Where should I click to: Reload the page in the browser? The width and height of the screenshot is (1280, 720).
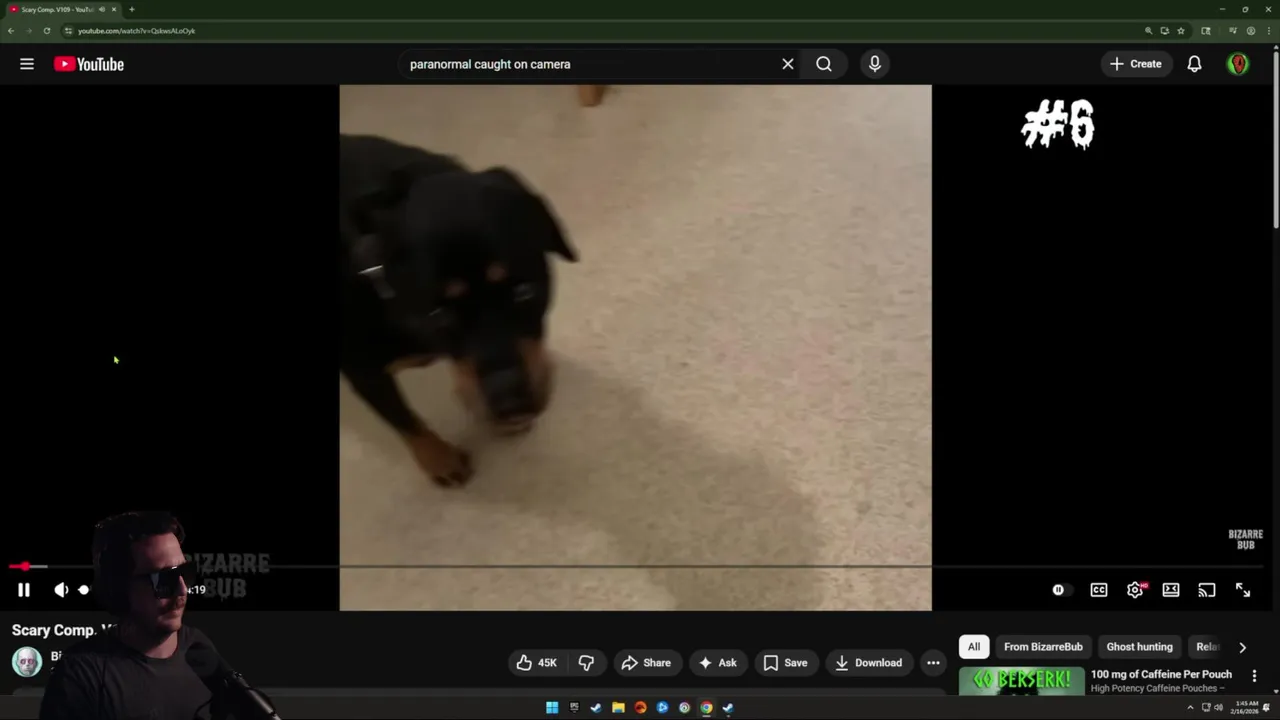tap(46, 31)
